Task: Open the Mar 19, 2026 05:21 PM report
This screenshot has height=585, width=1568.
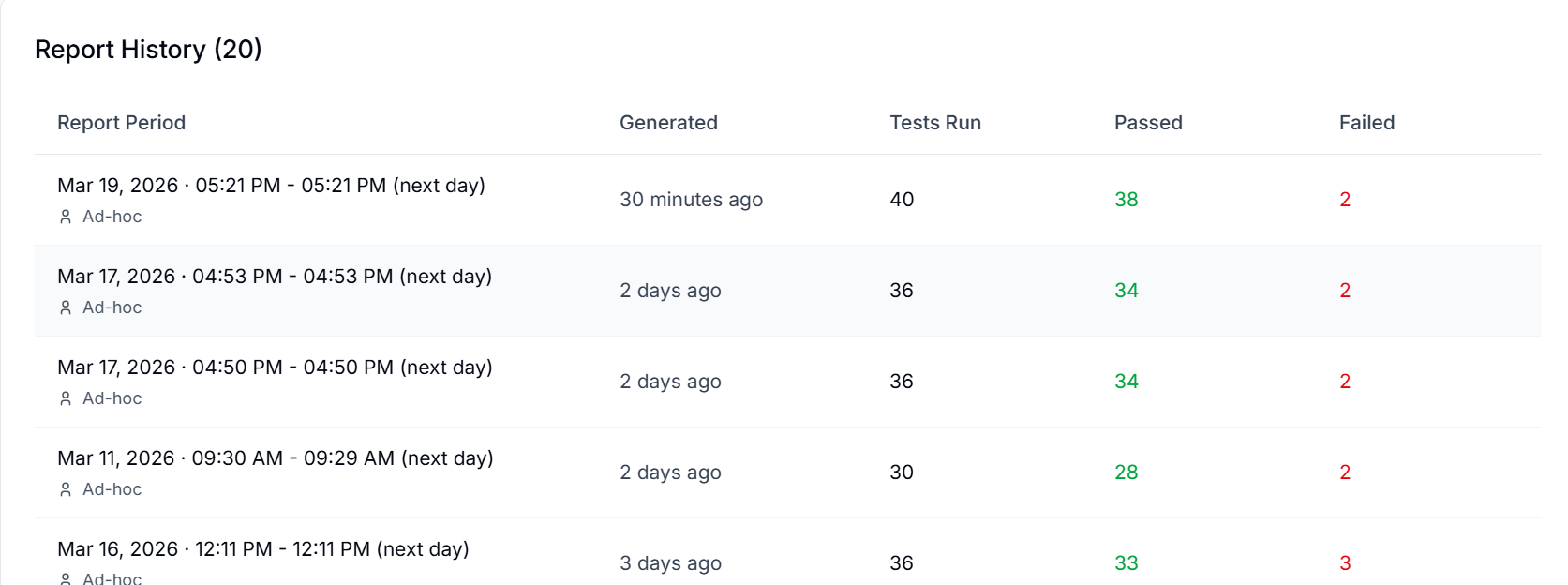Action: coord(271,186)
